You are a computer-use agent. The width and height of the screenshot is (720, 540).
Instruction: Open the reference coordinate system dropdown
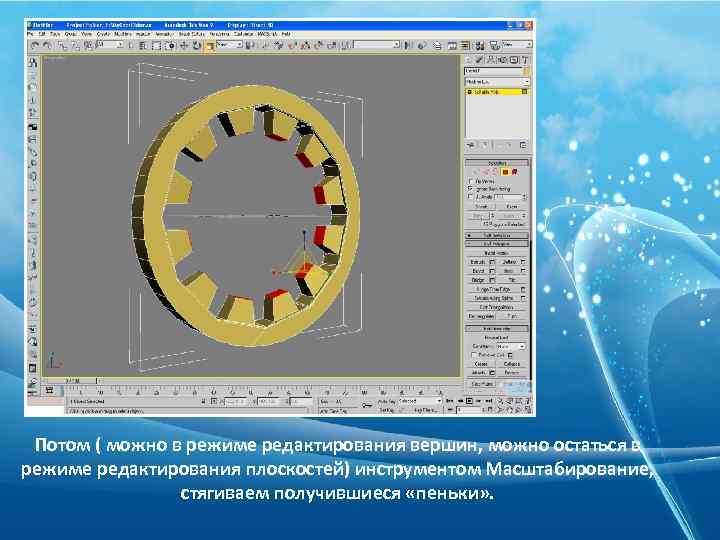click(x=229, y=45)
